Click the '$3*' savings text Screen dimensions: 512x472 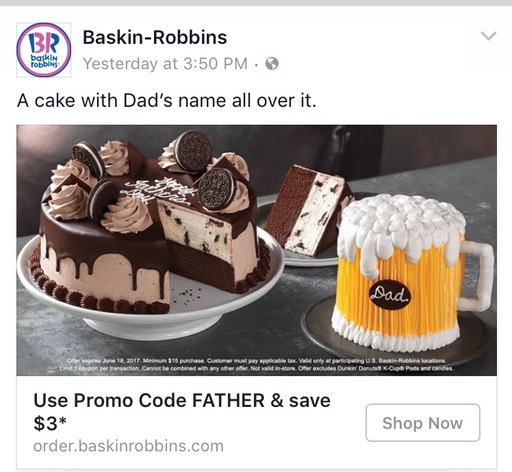point(50,423)
